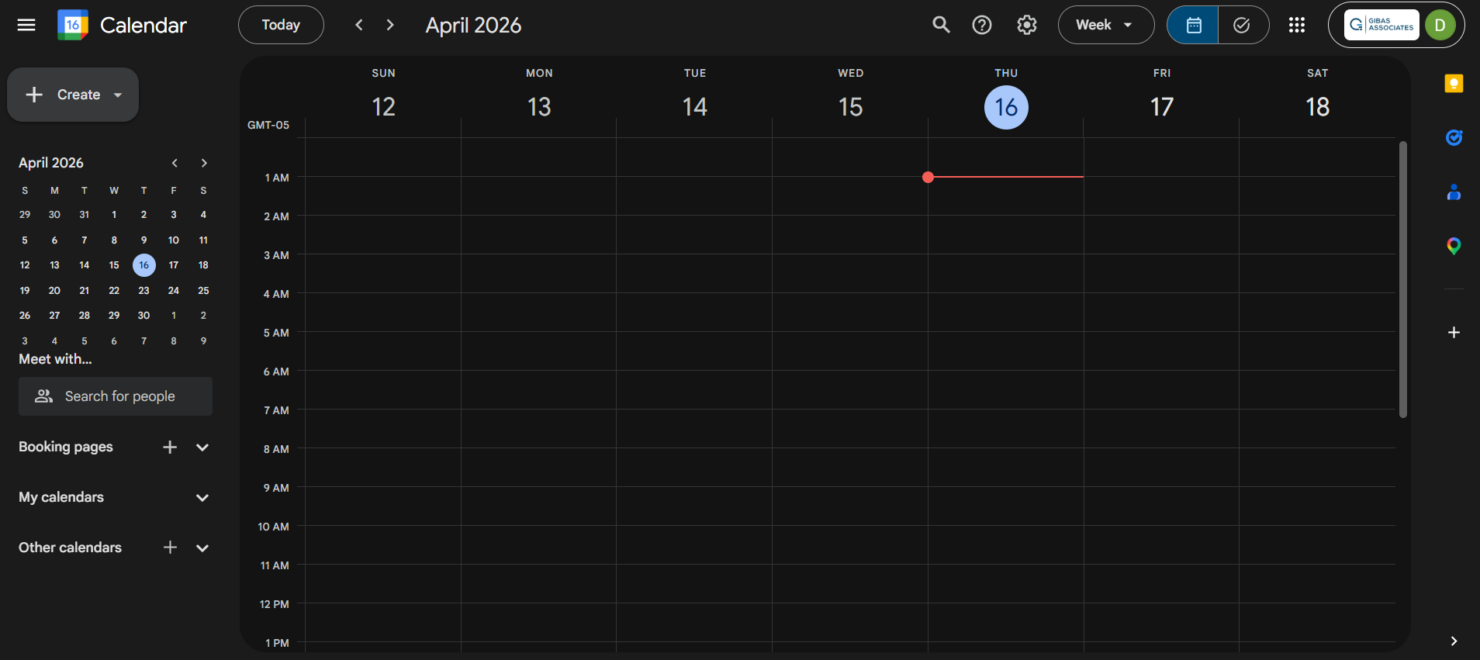Screen dimensions: 1480x660
Task: Switch to the Tasks view tab
Action: tap(1243, 24)
